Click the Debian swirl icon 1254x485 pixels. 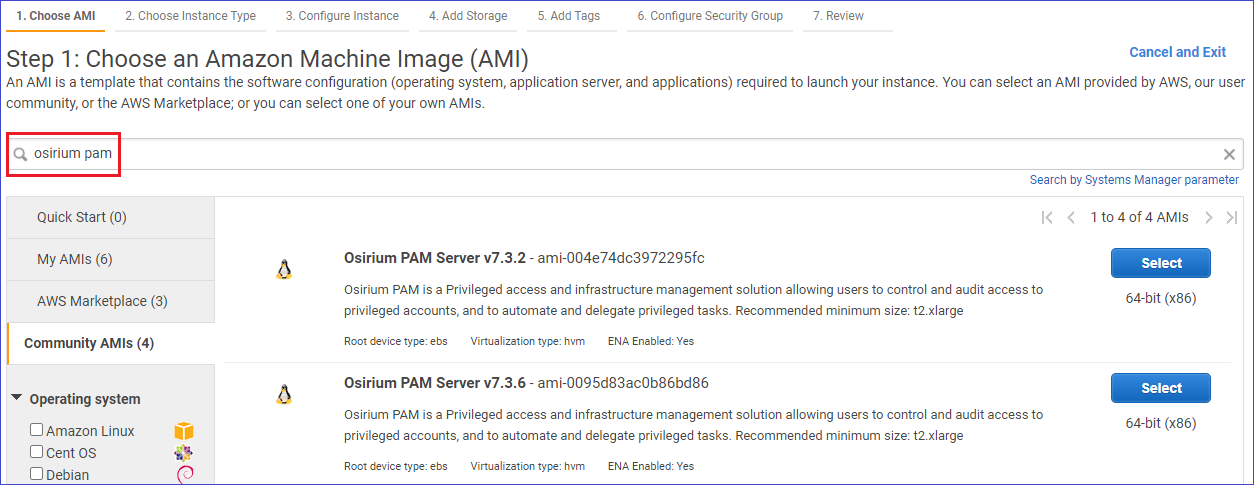[x=185, y=475]
